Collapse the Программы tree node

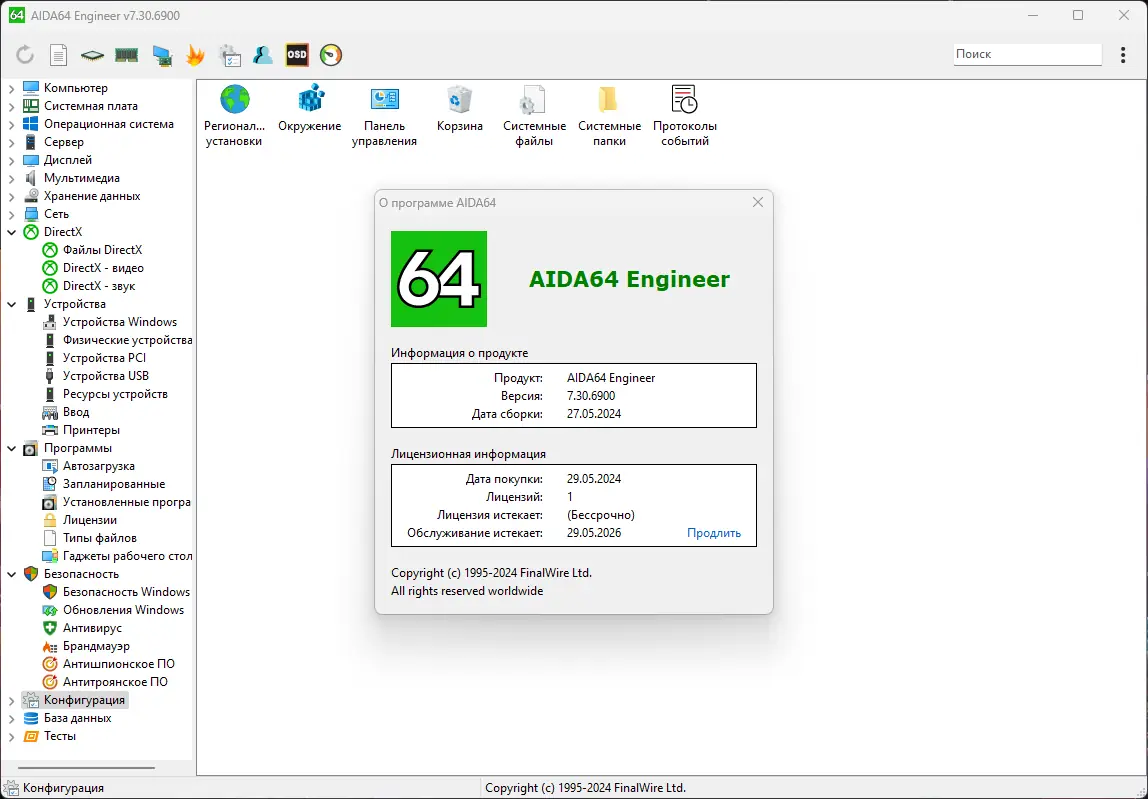[x=12, y=448]
